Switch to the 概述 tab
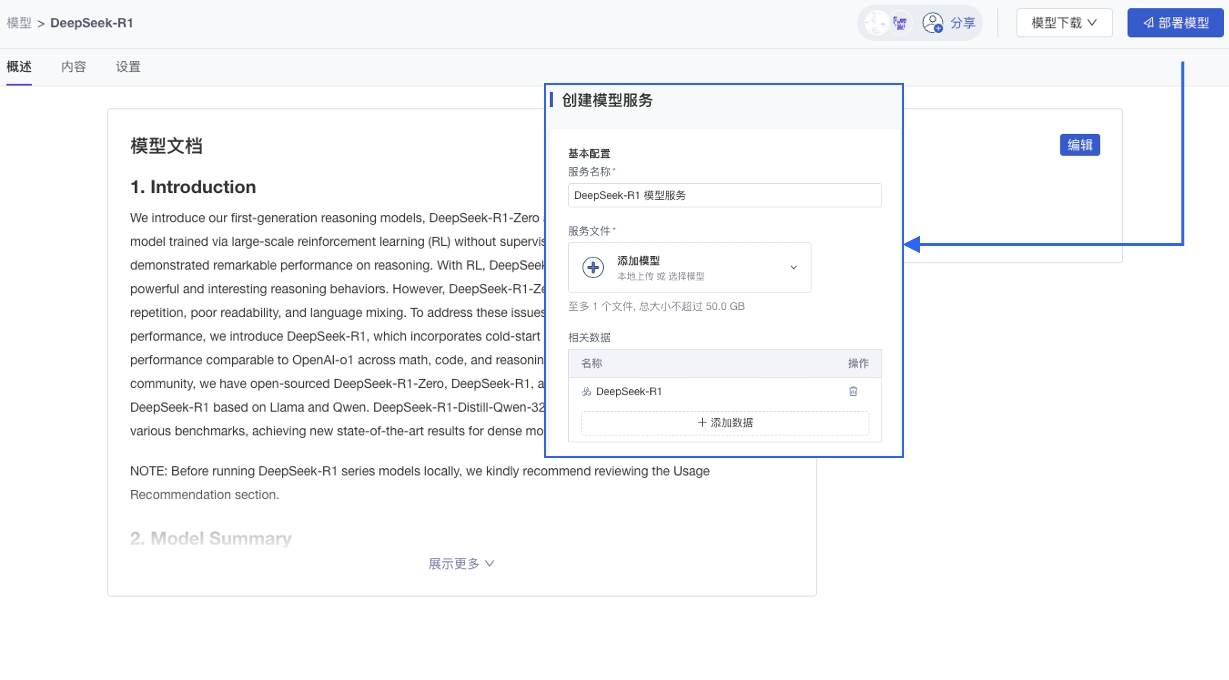Screen dimensions: 1229x680 click(x=19, y=67)
